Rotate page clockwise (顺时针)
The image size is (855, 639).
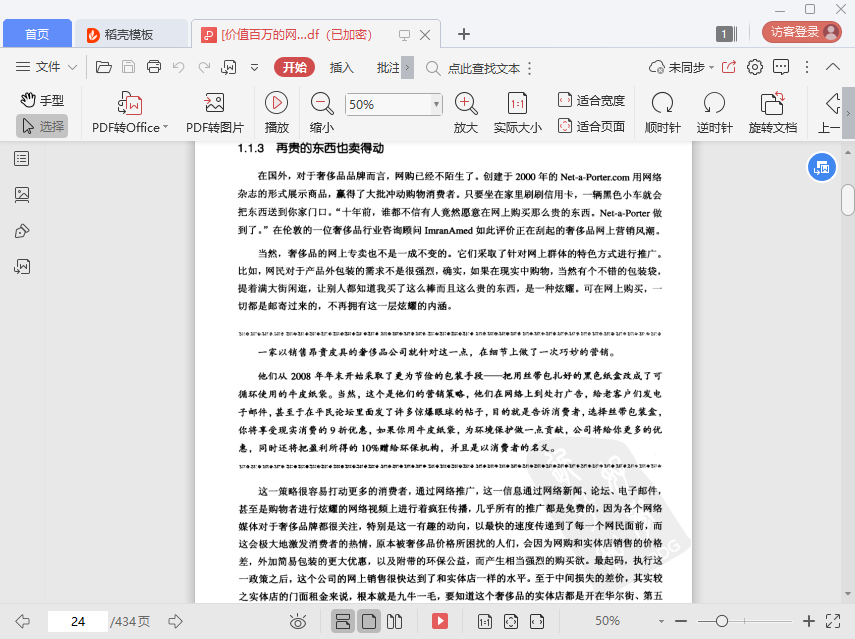click(663, 113)
